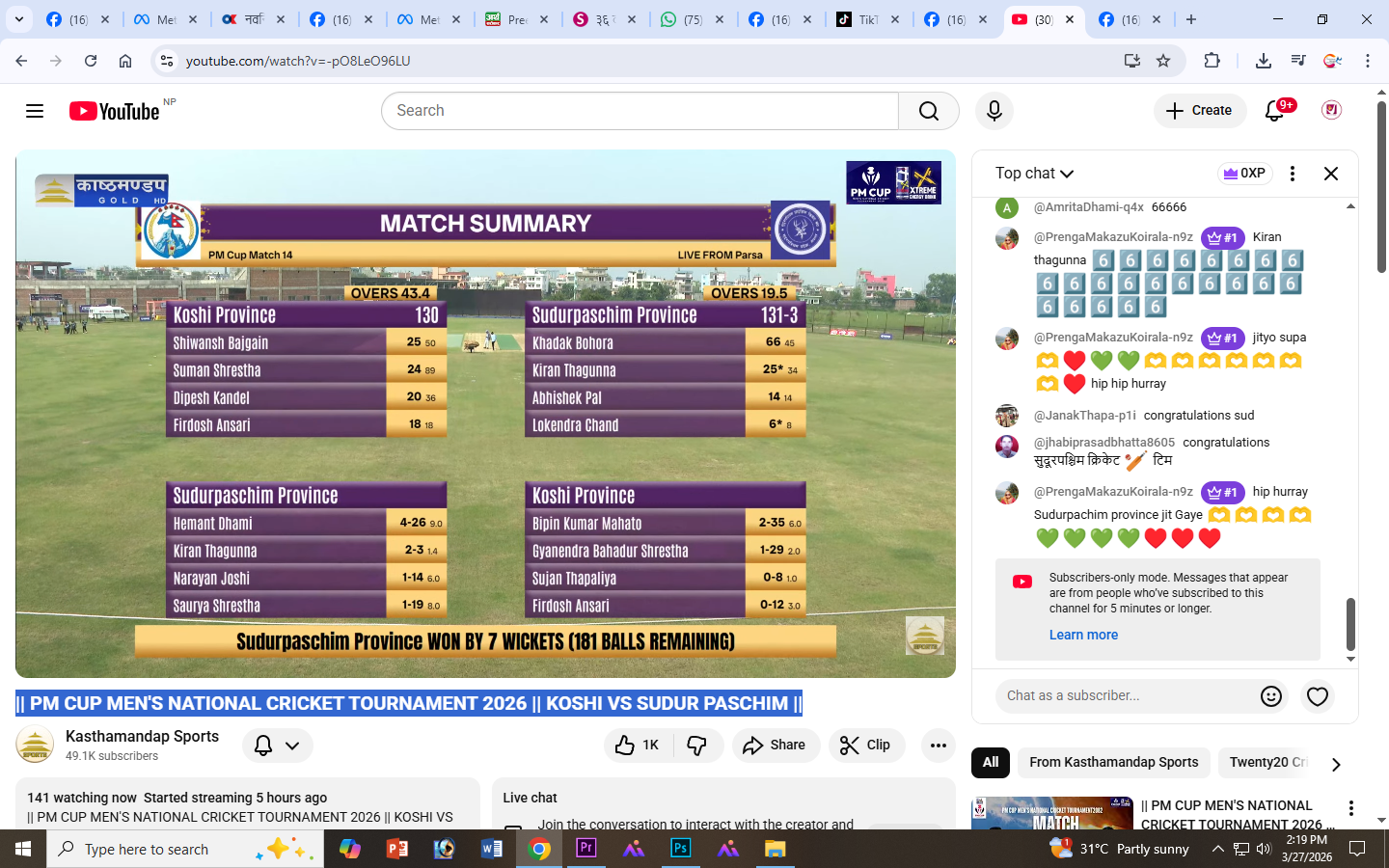The image size is (1389, 868).
Task: Show more filter chips with right chevron
Action: point(1336,764)
